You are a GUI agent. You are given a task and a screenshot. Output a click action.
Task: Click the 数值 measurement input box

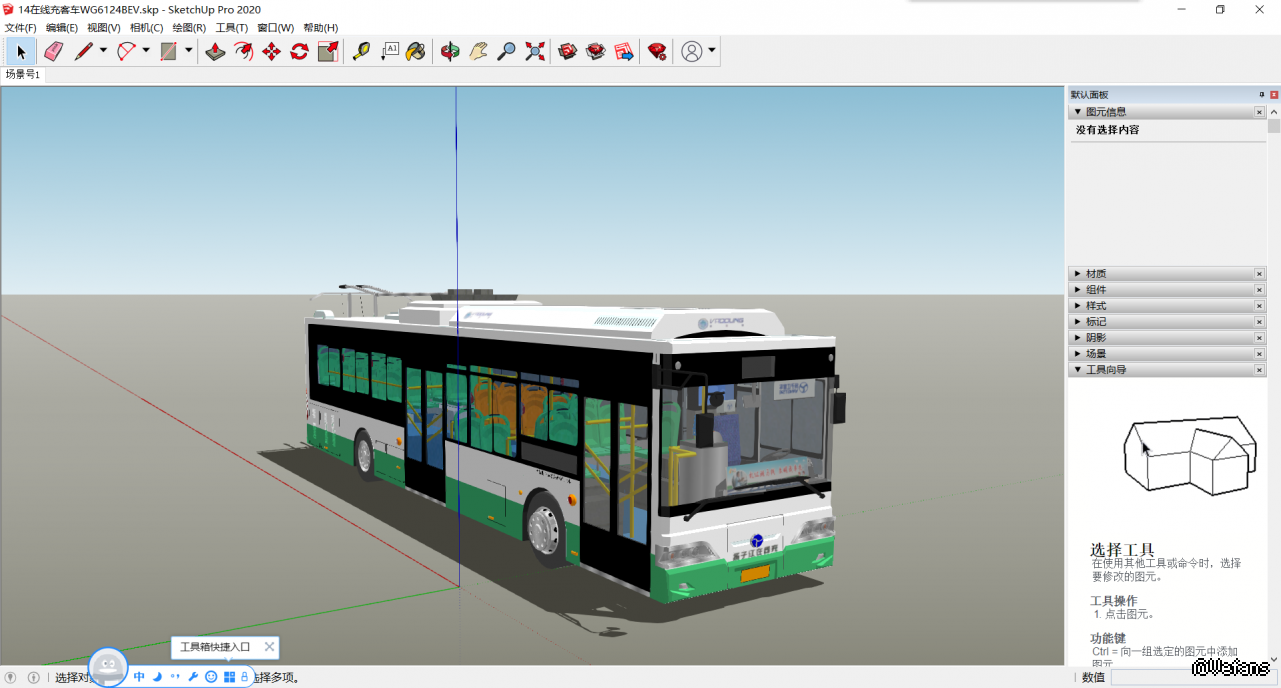(x=1150, y=677)
